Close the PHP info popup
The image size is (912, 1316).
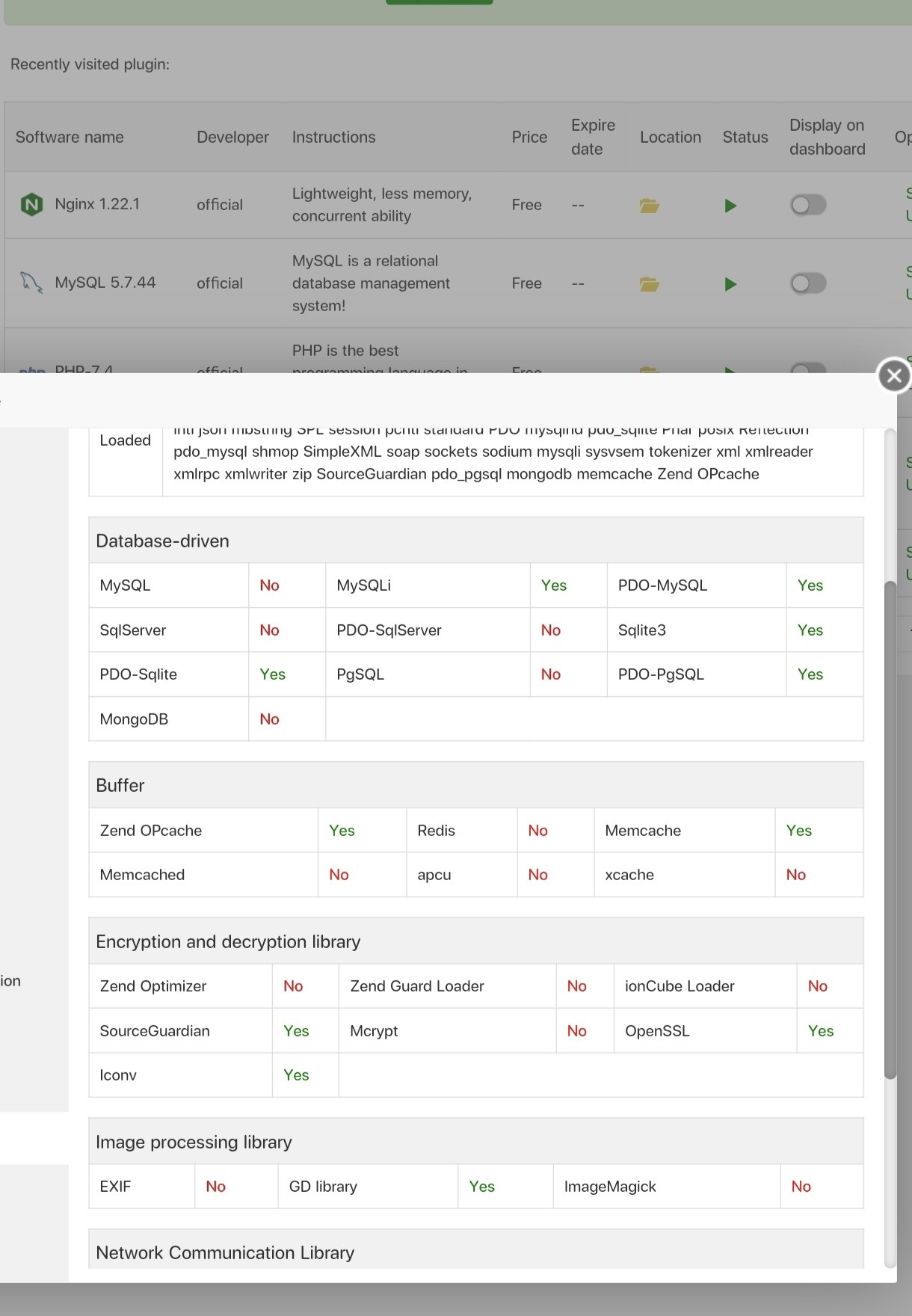pyautogui.click(x=893, y=375)
